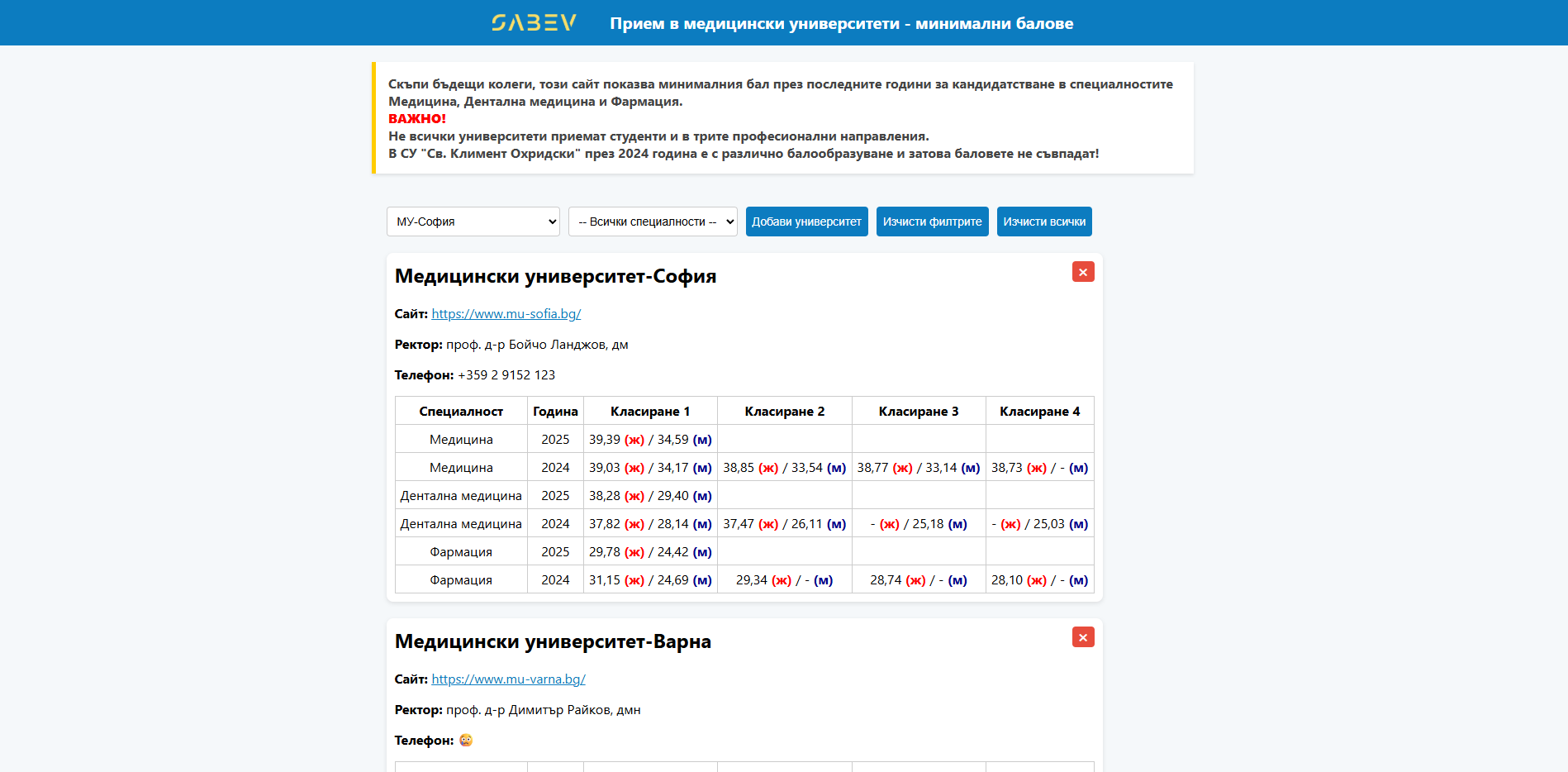Click the SABEV logo in the header
The height and width of the screenshot is (772, 1568).
[534, 23]
